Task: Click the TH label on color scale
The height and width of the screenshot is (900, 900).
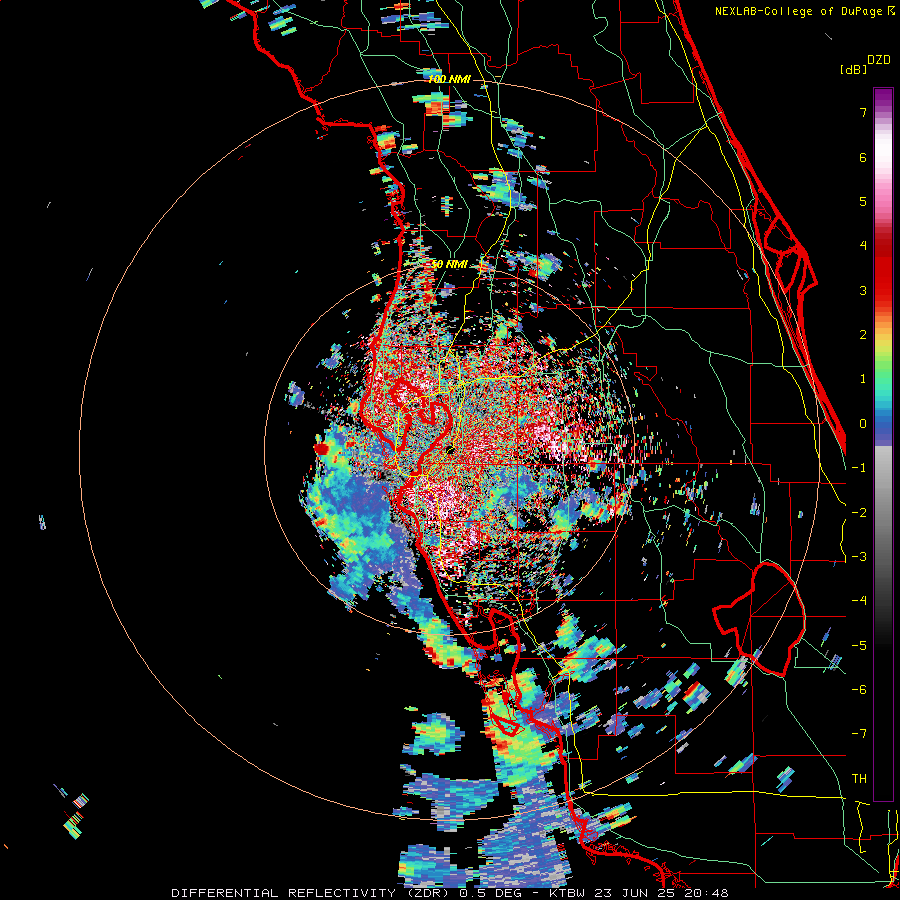Action: [859, 779]
